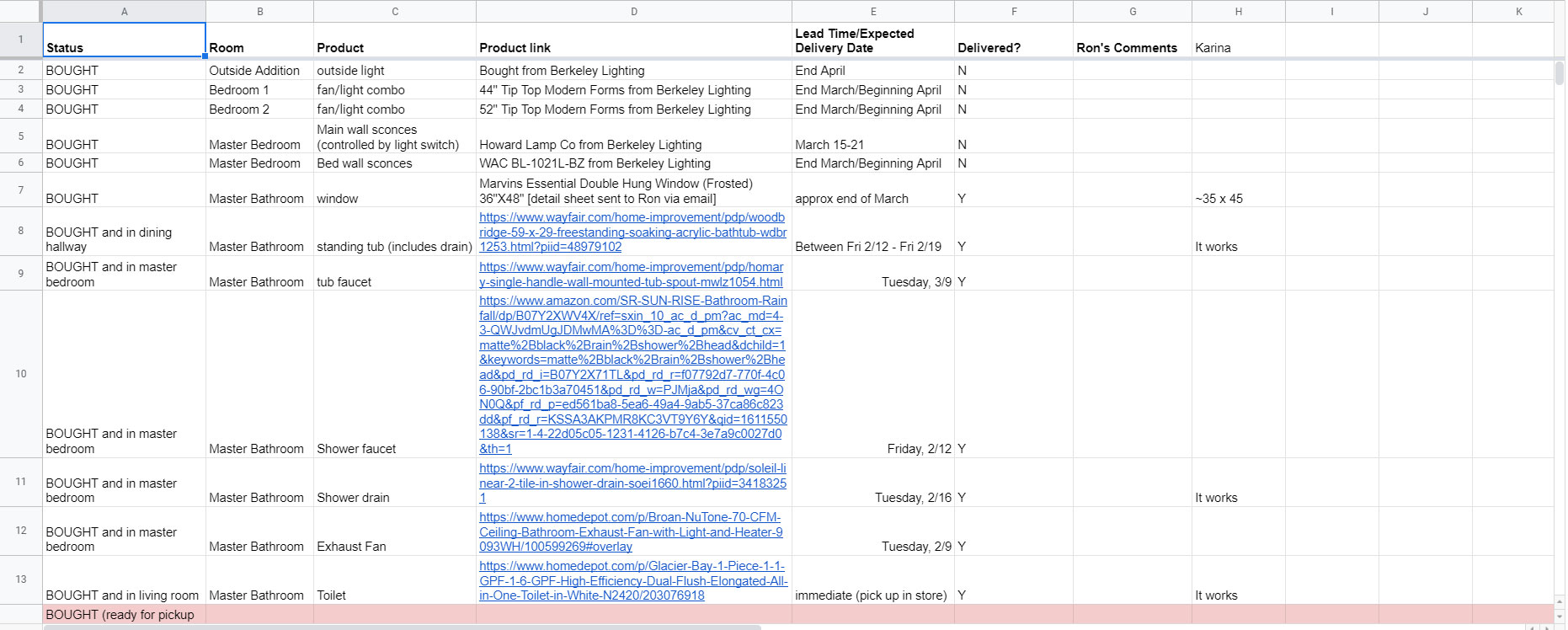This screenshot has width=1568, height=630.
Task: Select the 'End April' cell
Action: tap(873, 71)
